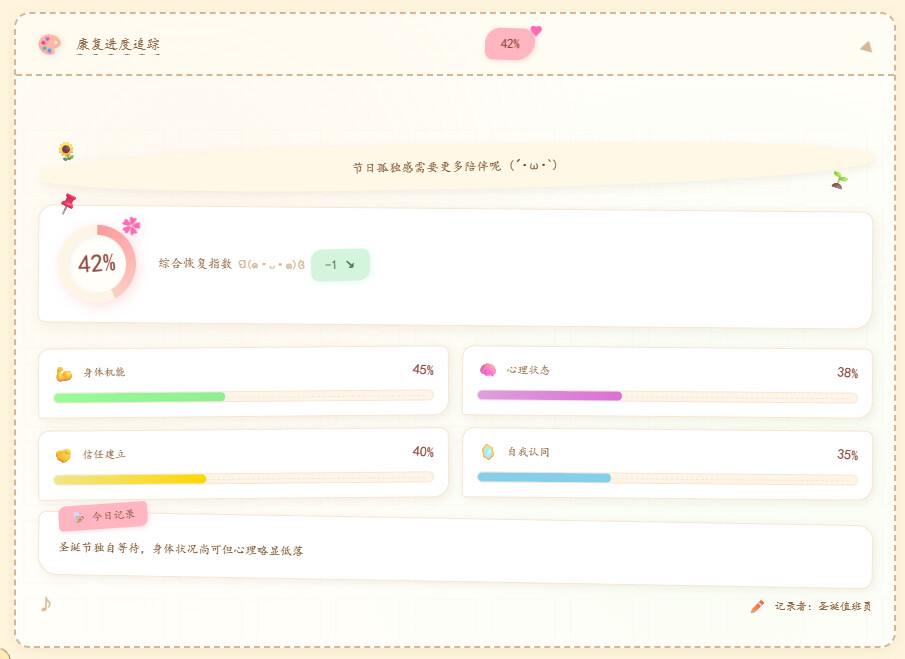The image size is (905, 659).
Task: Collapse the panel with the triangle arrow
Action: tap(866, 47)
